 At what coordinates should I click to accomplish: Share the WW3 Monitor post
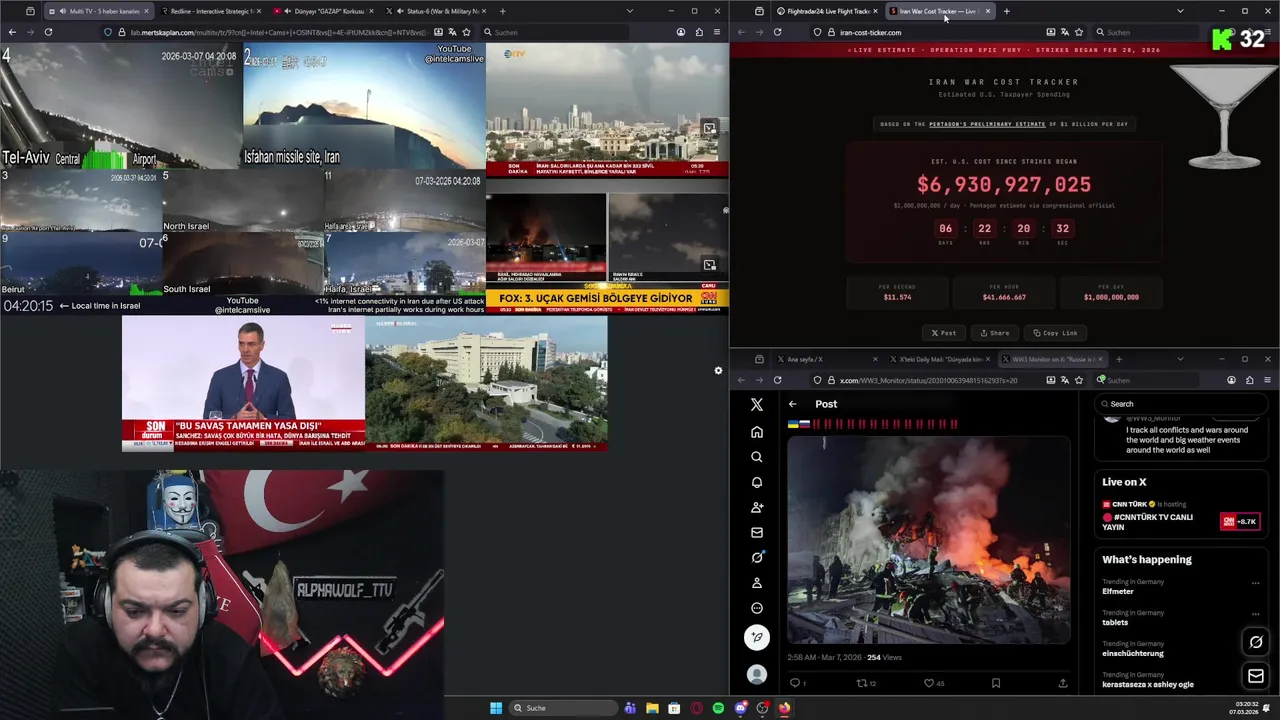(x=1063, y=683)
